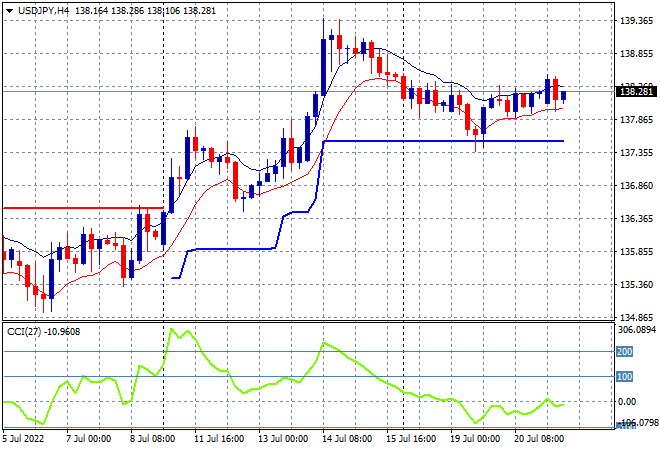Select the CCI 200 level marker
The height and width of the screenshot is (450, 660).
(624, 352)
